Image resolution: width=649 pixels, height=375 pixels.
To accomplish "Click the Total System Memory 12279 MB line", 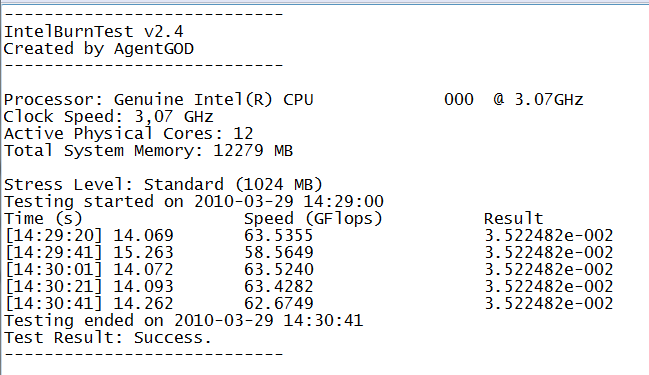I will click(148, 151).
